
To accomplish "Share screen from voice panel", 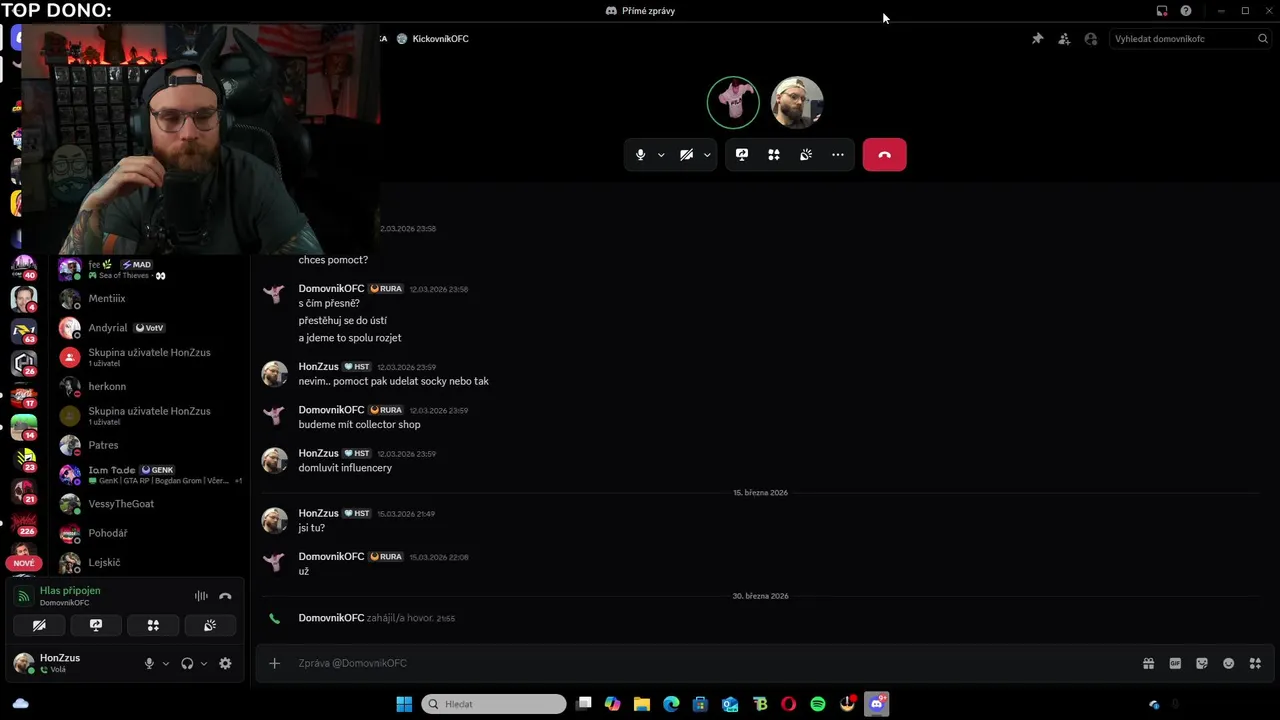I will 96,625.
